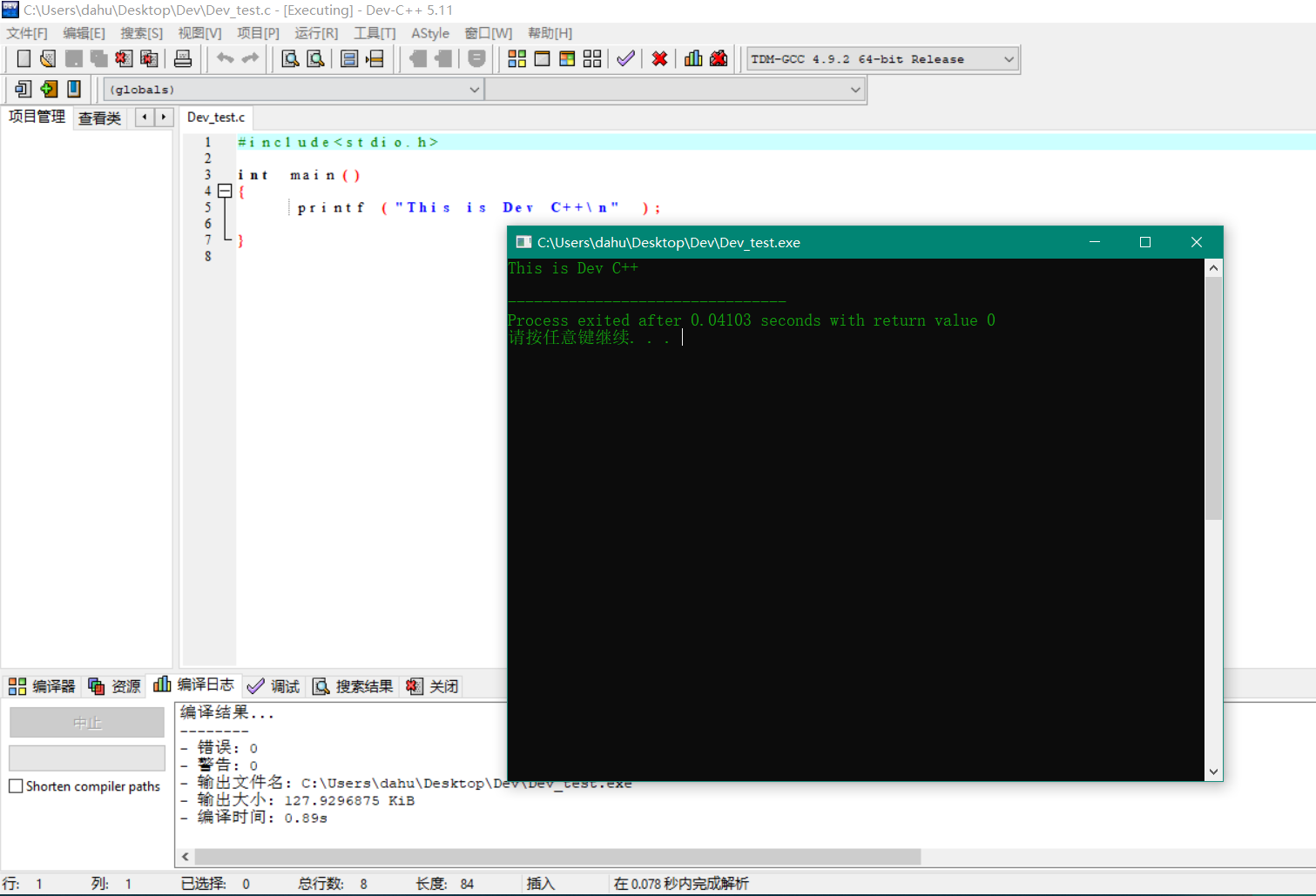Image resolution: width=1316 pixels, height=896 pixels.
Task: Select the Dev_test.c editor tab
Action: [x=216, y=117]
